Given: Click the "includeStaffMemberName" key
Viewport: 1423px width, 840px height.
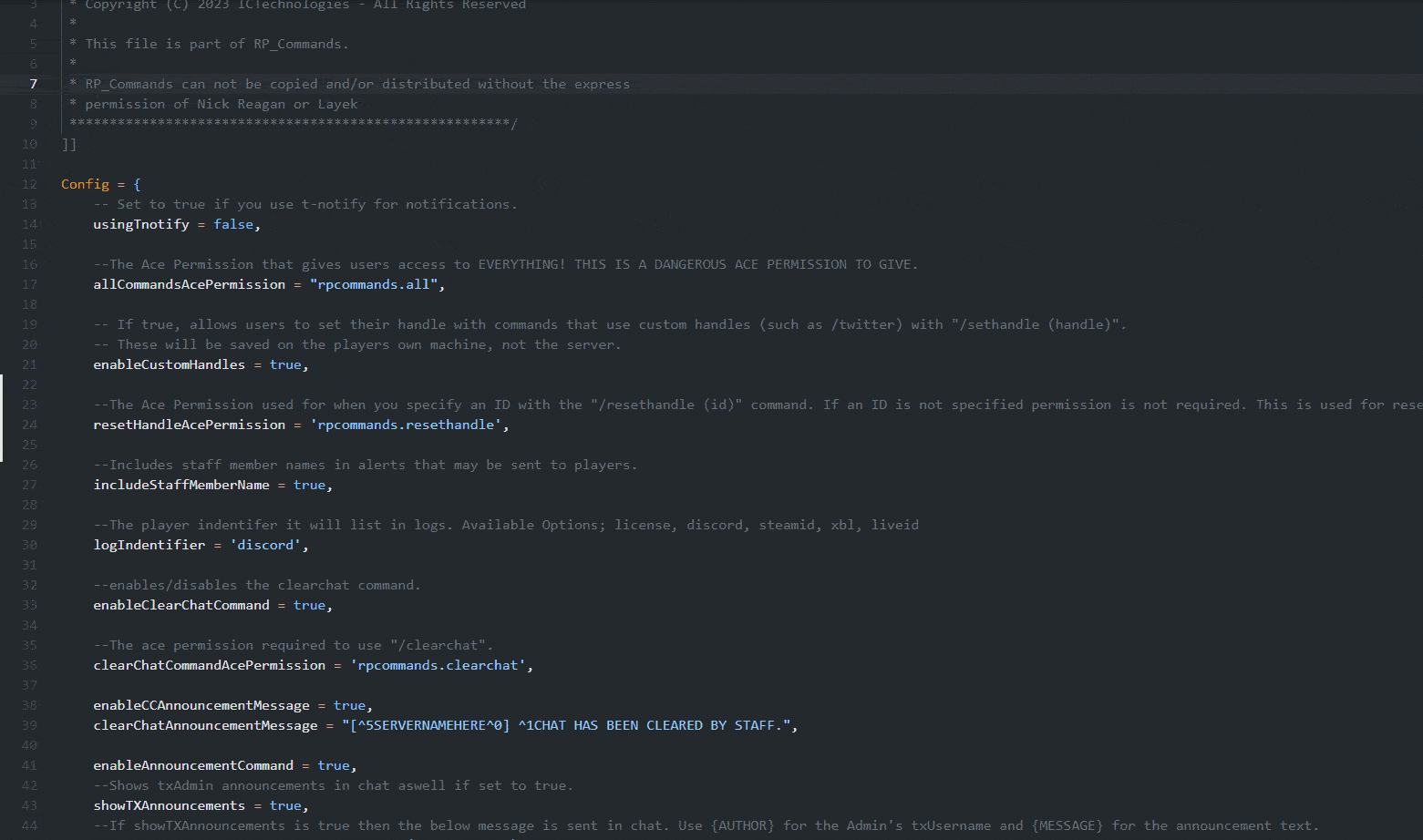Looking at the screenshot, I should [181, 485].
